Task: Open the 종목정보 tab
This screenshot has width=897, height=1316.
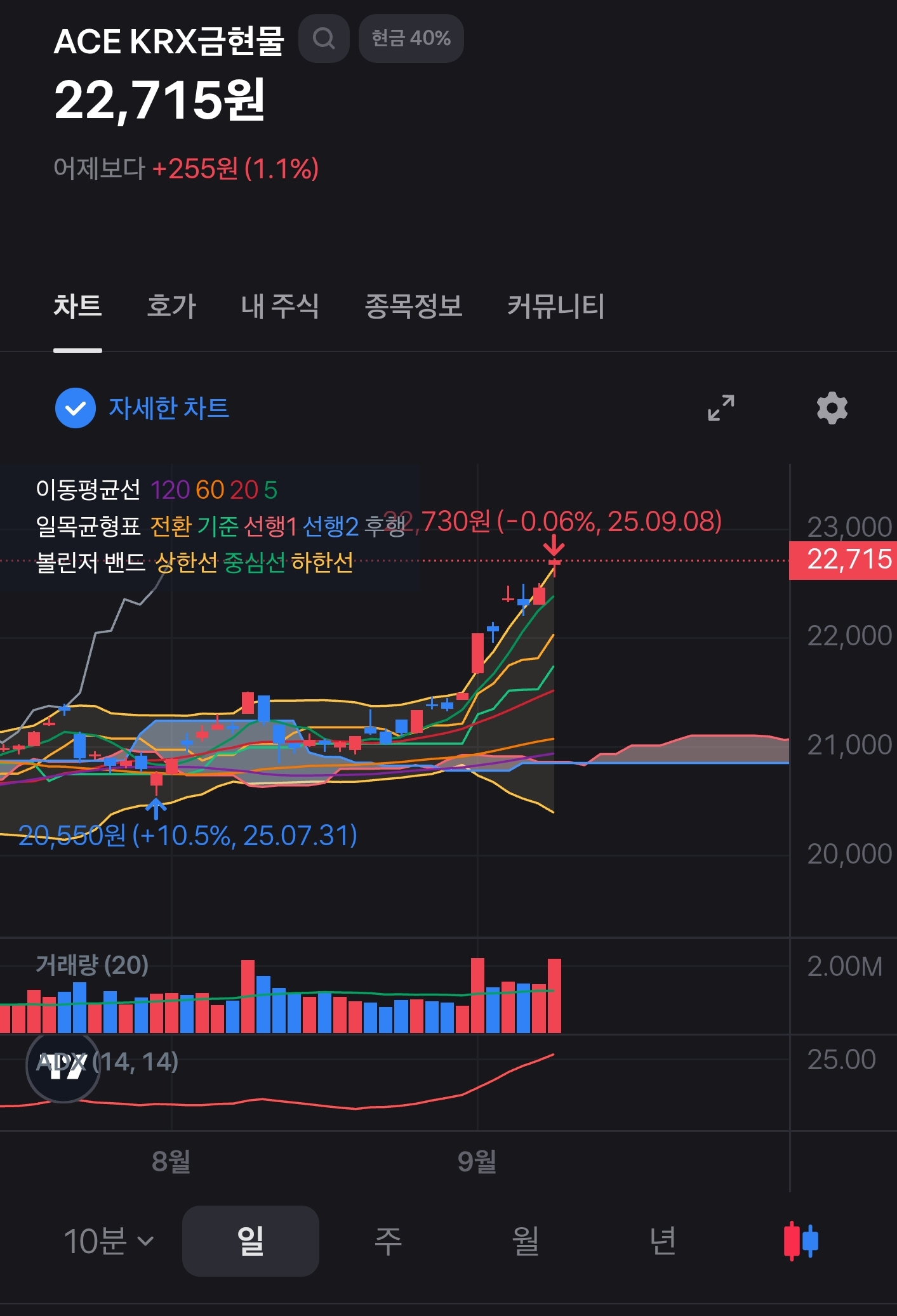Action: (413, 306)
